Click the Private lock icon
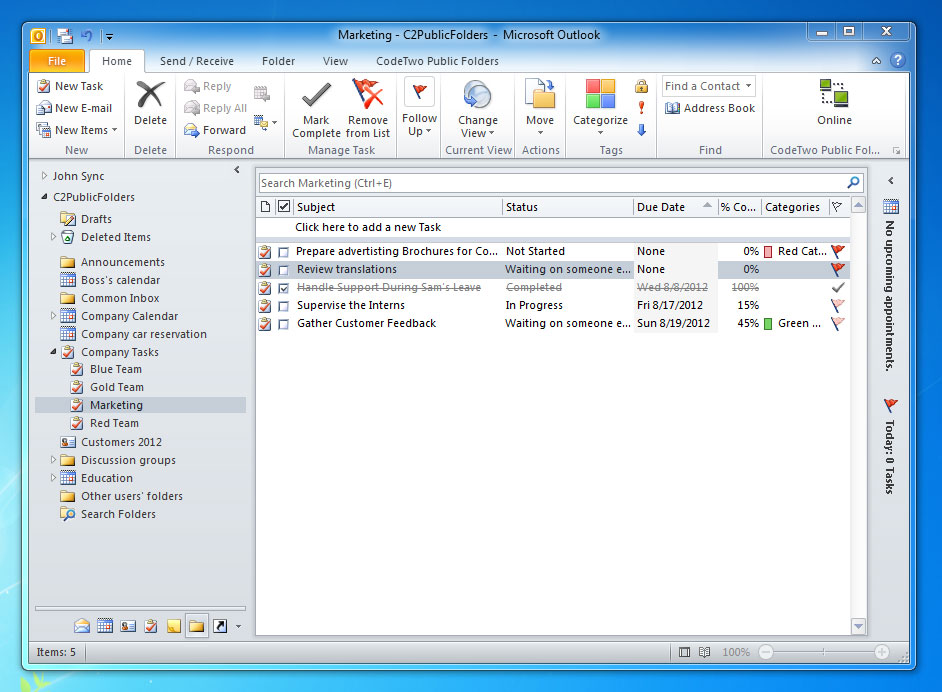The width and height of the screenshot is (942, 692). (642, 86)
